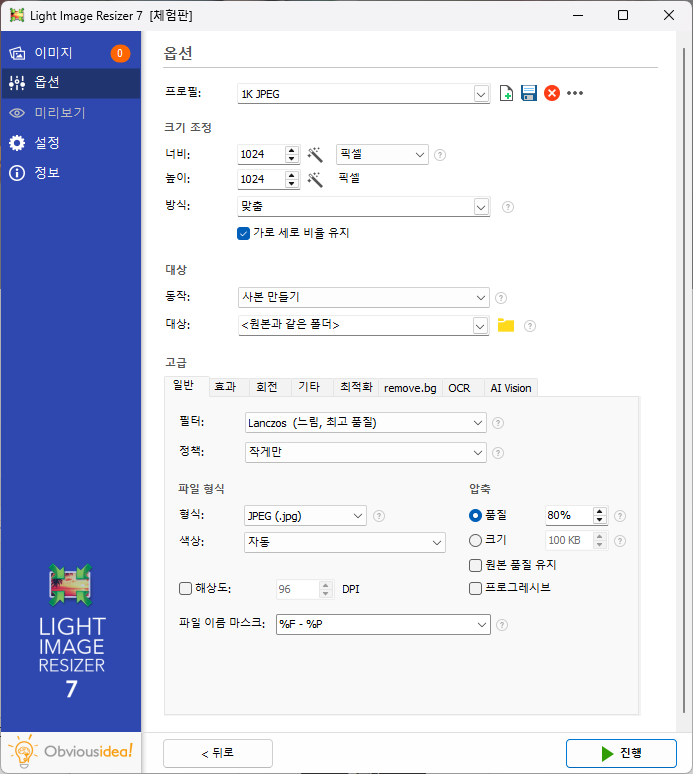Browse destination folder with yellow folder icon
Screen dimensions: 693x774
coord(506,325)
